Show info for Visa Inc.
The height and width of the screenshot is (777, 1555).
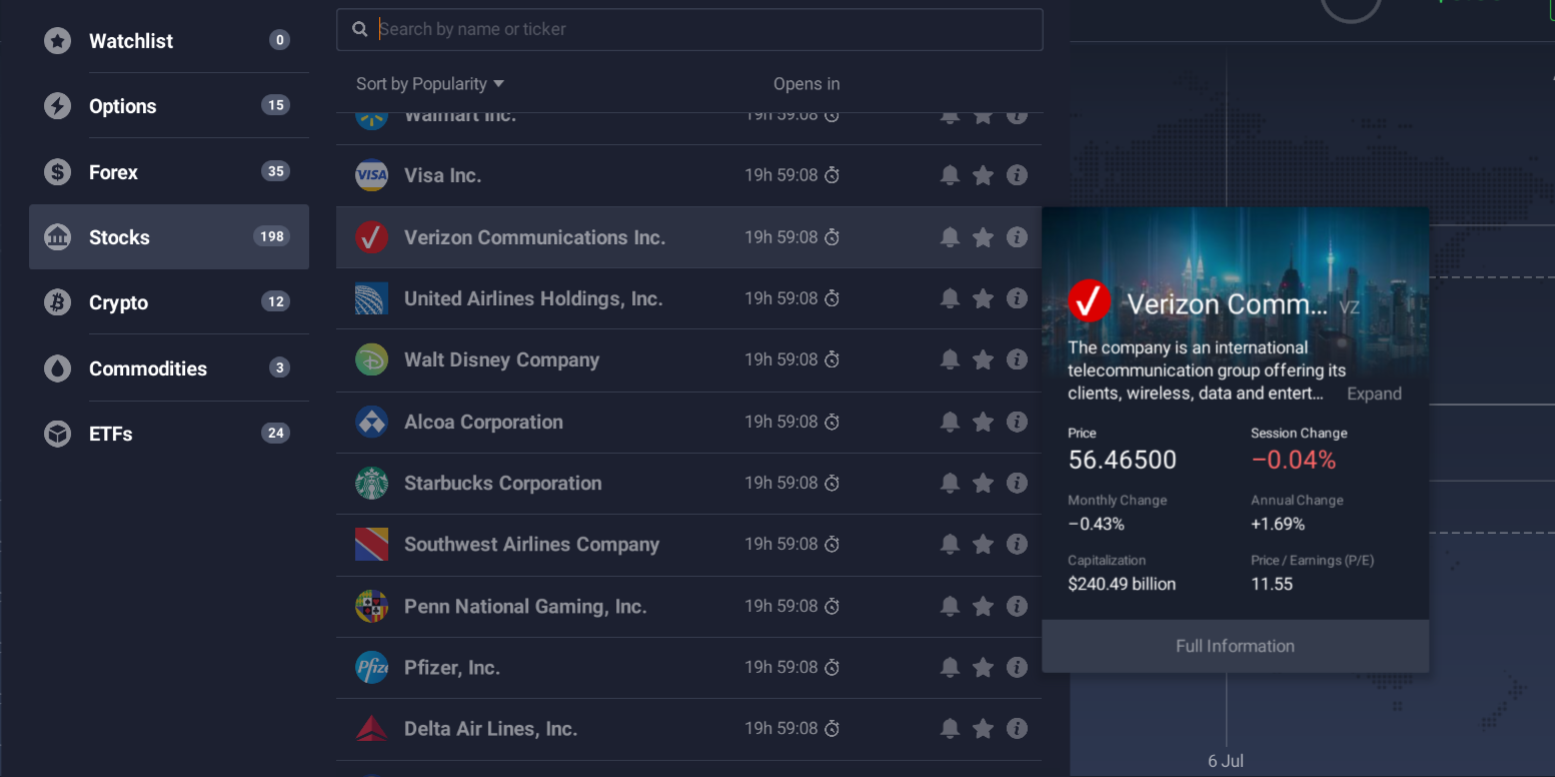click(x=1017, y=175)
